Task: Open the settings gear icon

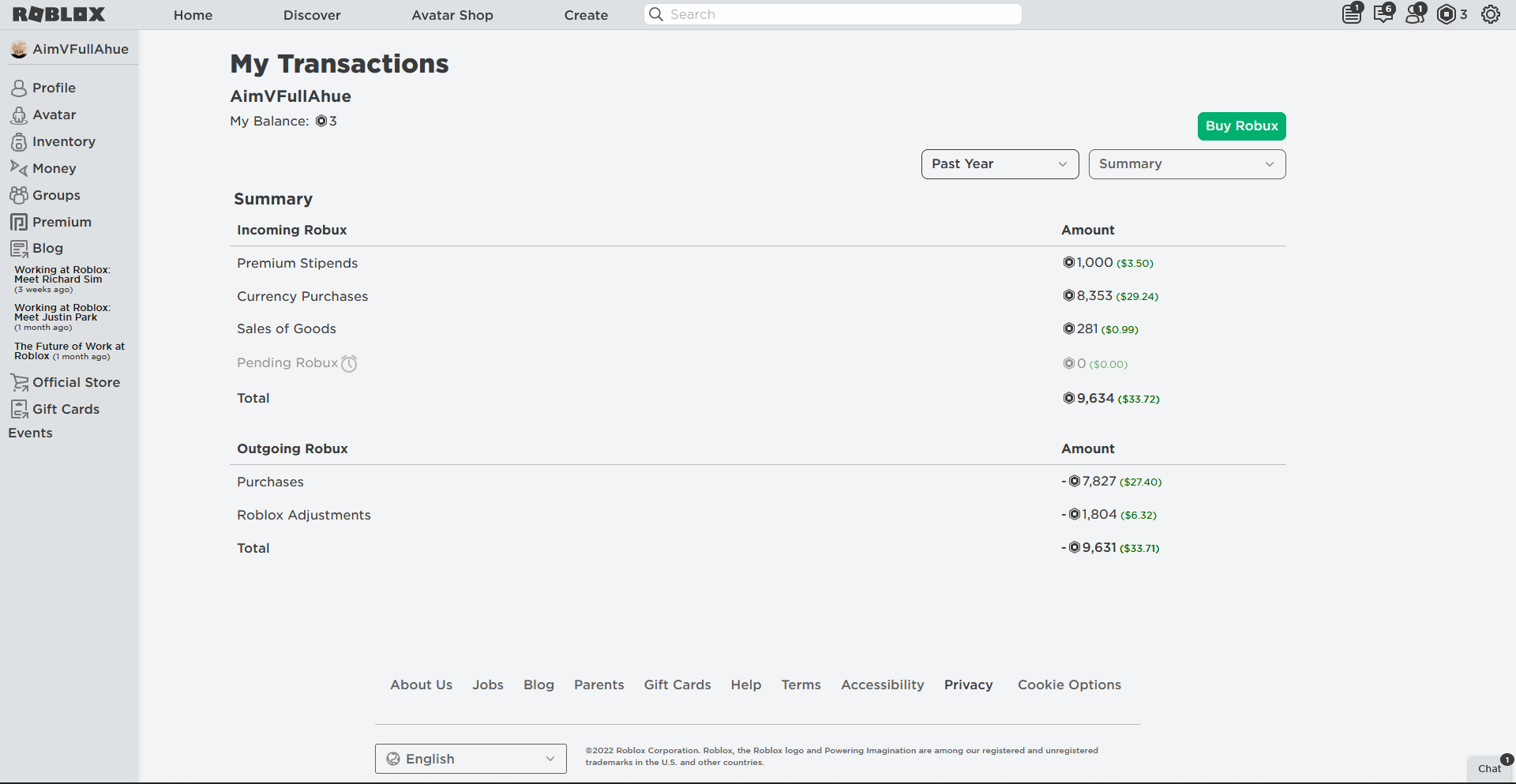Action: (1491, 14)
